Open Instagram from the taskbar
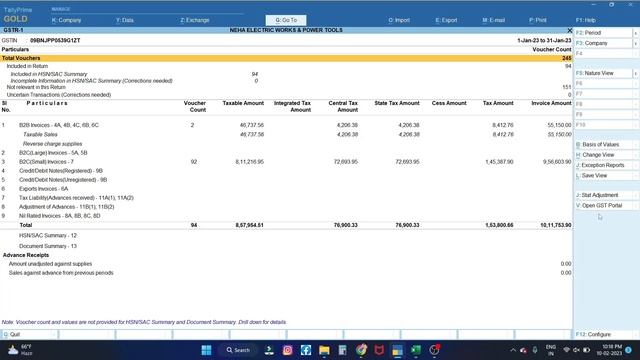 tap(288, 350)
